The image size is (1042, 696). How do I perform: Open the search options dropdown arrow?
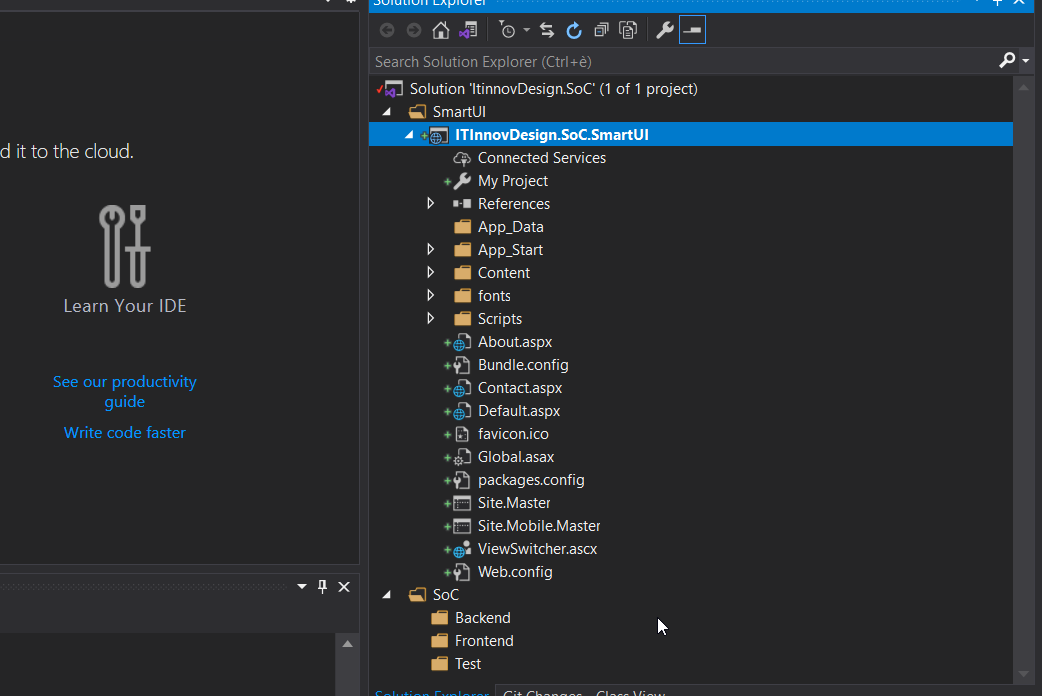tap(1026, 60)
